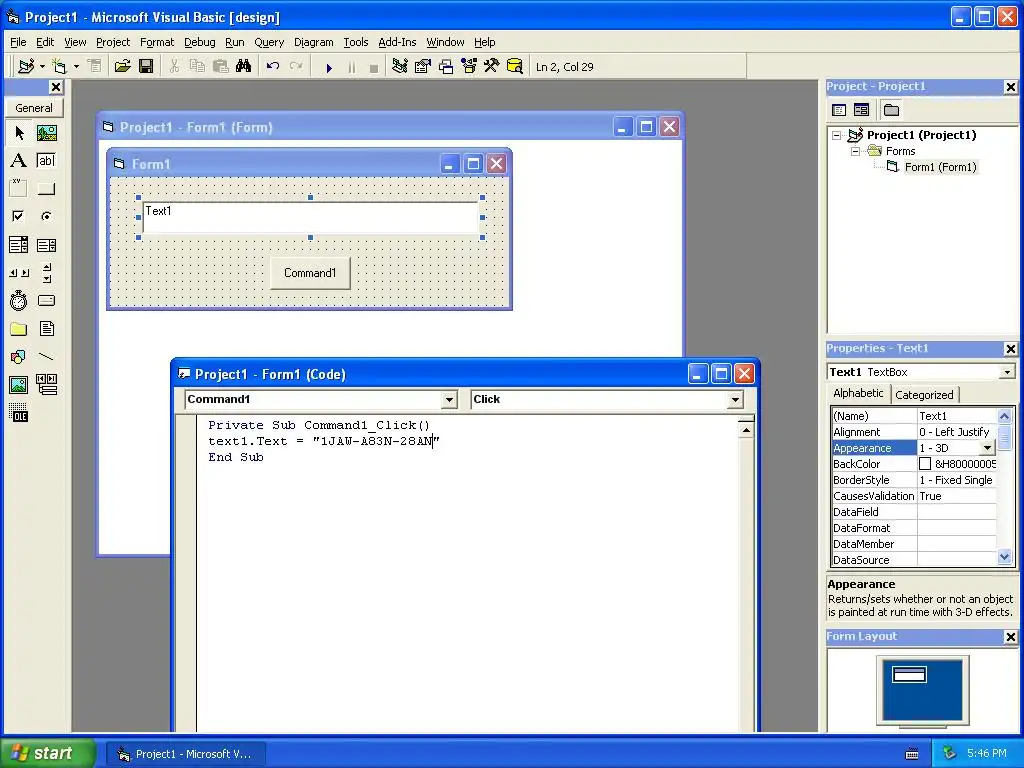Open the Add Form dropdown arrow
The image size is (1024, 768).
pyautogui.click(x=76, y=66)
